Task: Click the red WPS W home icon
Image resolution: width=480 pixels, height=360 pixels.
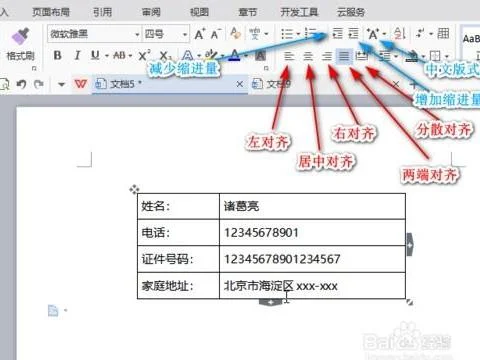Action: [x=81, y=84]
